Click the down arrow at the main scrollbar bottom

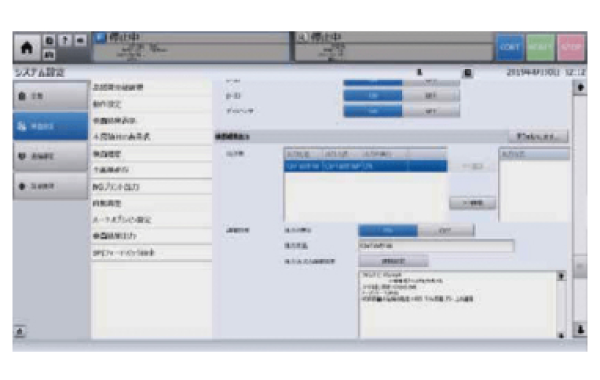(x=580, y=329)
